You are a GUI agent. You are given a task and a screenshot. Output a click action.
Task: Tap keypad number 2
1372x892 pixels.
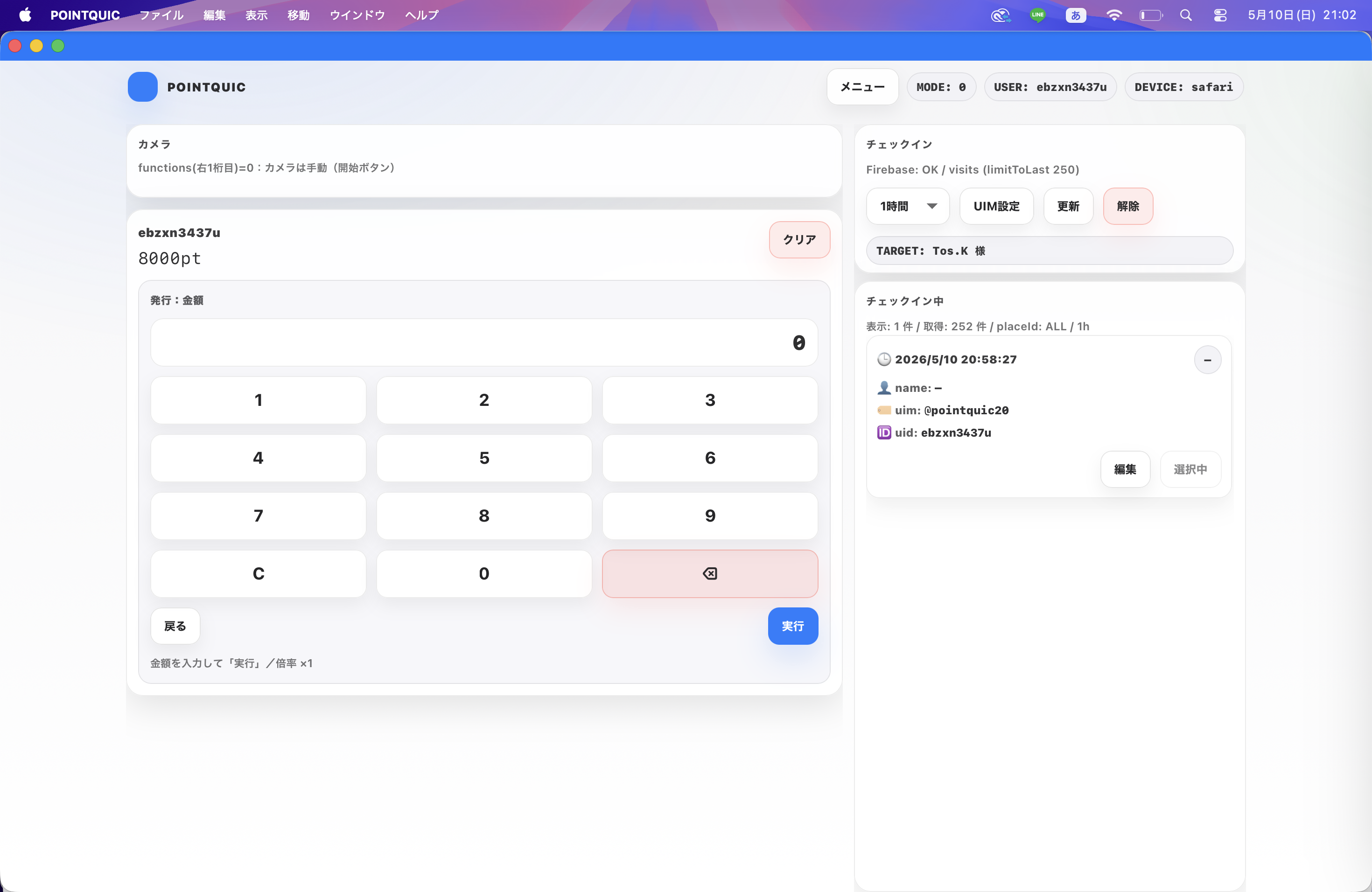pyautogui.click(x=484, y=400)
